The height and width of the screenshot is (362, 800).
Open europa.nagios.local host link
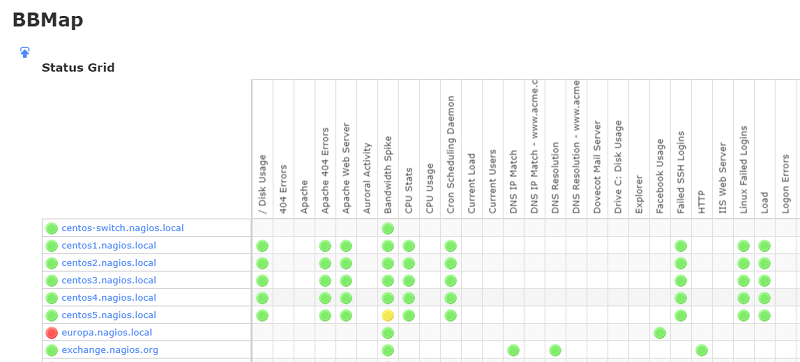point(107,332)
